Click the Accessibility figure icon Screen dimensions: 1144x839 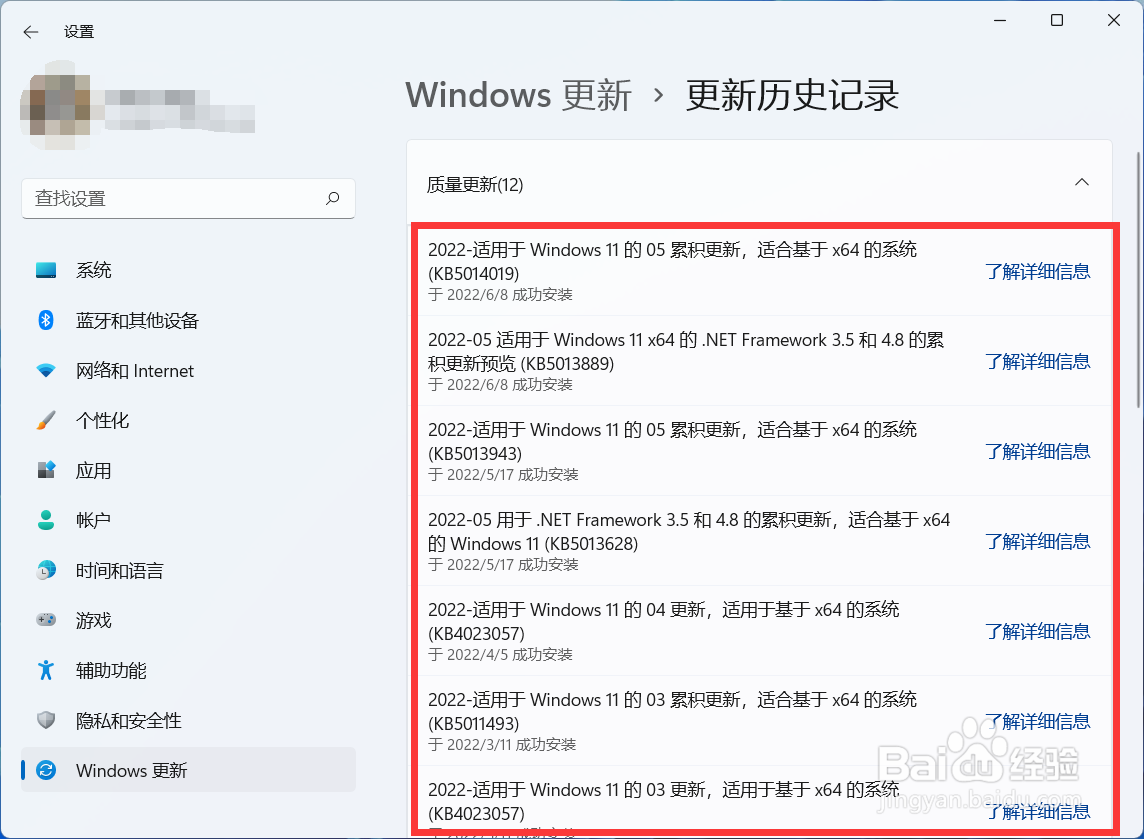pos(46,670)
